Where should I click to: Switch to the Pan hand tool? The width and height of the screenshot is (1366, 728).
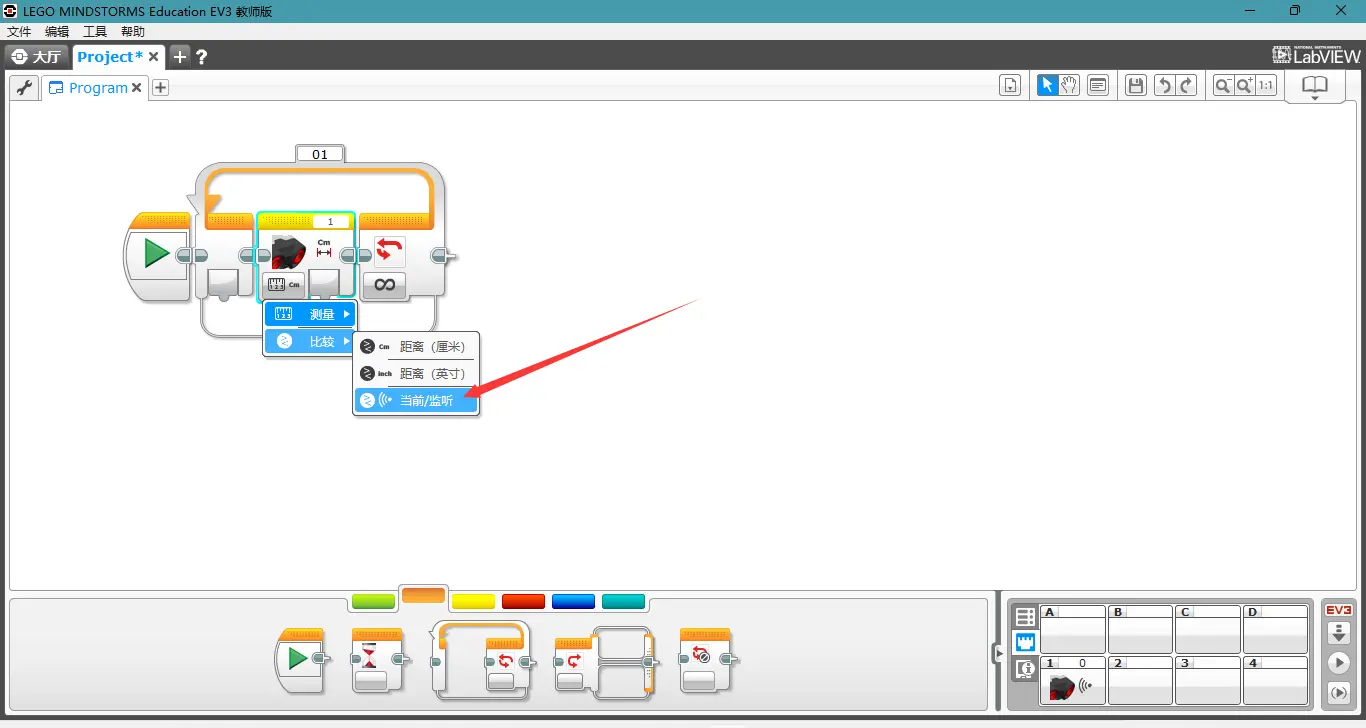click(x=1069, y=86)
